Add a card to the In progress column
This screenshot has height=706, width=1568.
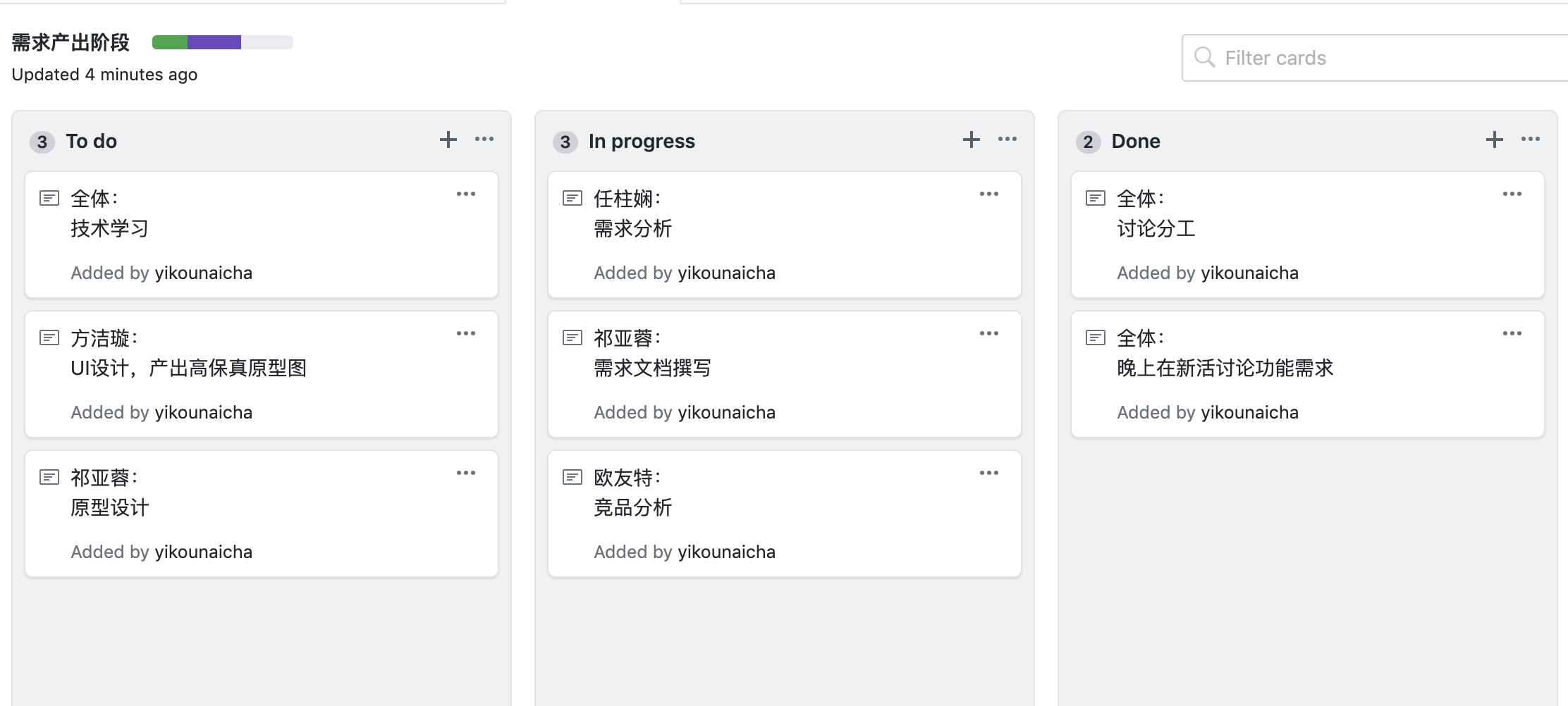(972, 140)
